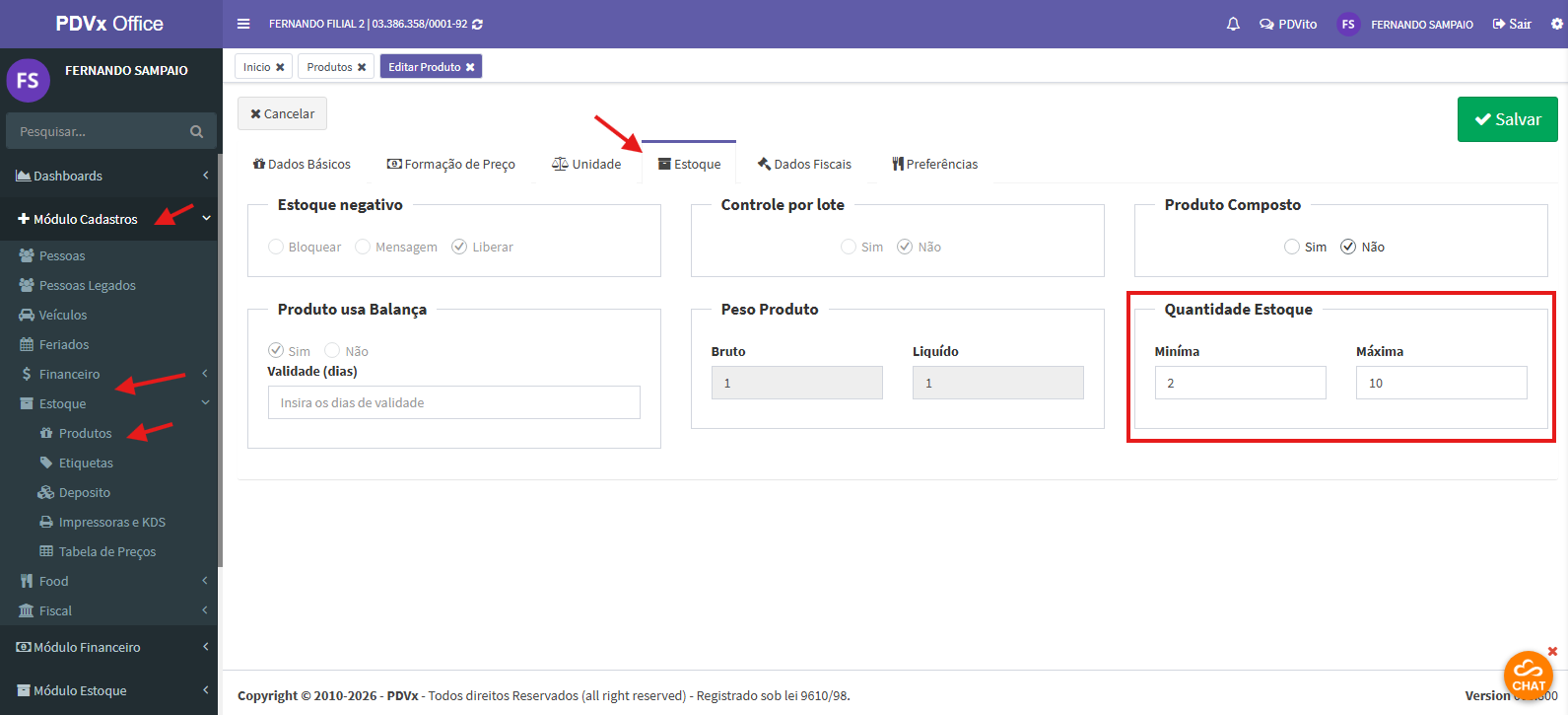
Task: Click the FERNANDO SAMPAIO name in the top bar
Action: pyautogui.click(x=1422, y=24)
